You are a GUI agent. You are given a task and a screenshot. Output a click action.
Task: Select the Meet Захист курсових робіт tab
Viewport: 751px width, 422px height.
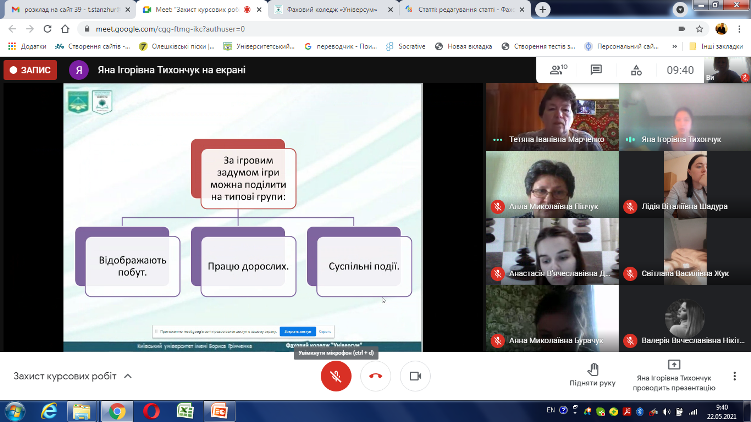pos(200,10)
